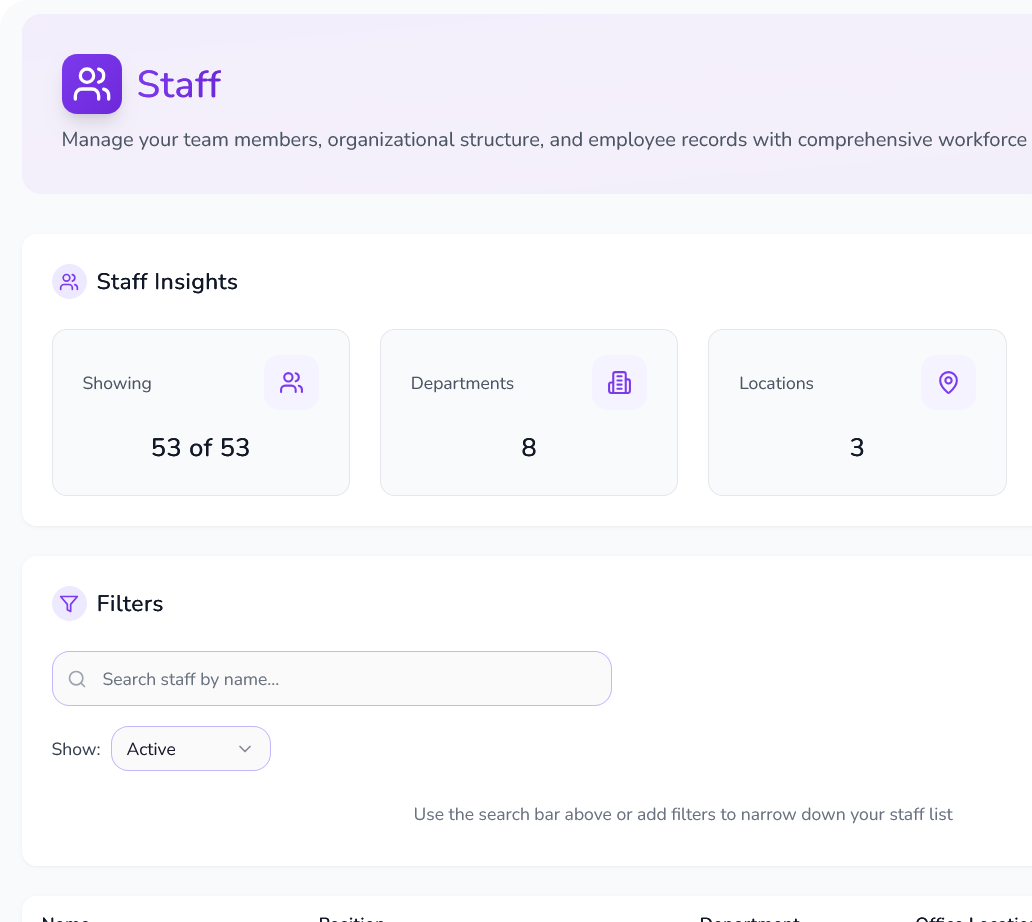
Task: Click the "Position" column header
Action: coord(350,917)
